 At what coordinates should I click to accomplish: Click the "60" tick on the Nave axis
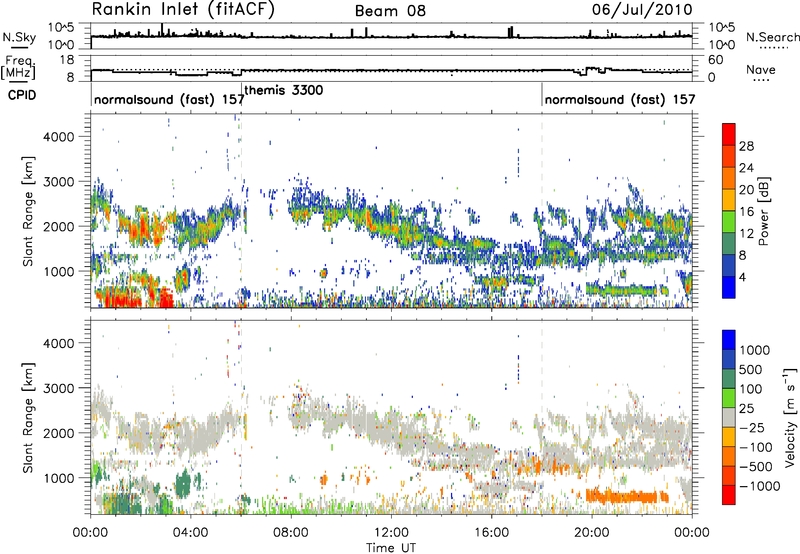pos(716,60)
